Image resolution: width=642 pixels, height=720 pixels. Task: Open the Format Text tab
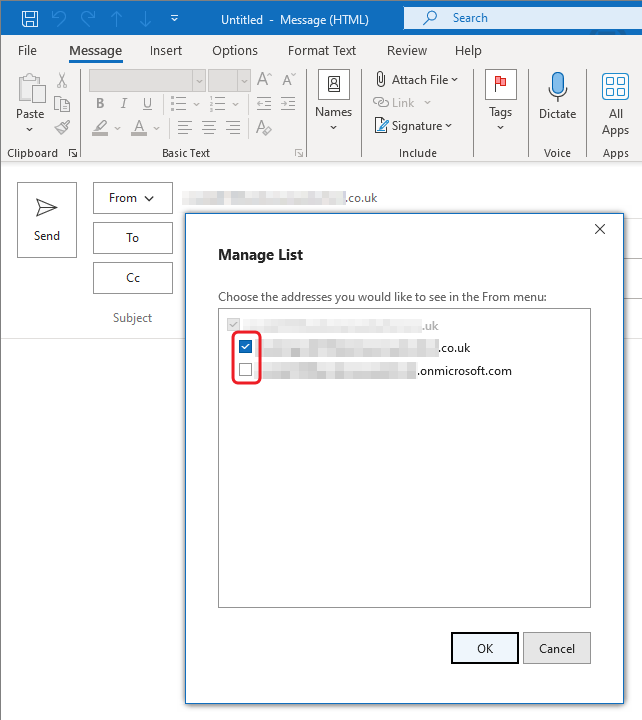pos(321,51)
